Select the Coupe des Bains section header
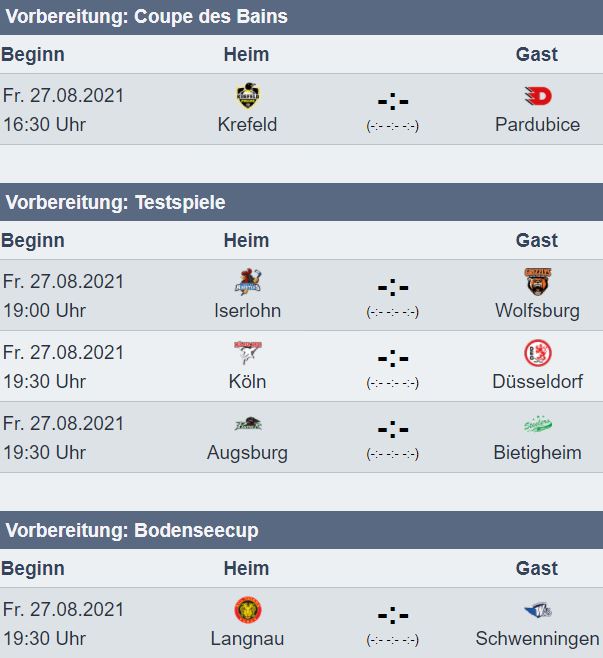This screenshot has width=603, height=658. click(x=301, y=17)
